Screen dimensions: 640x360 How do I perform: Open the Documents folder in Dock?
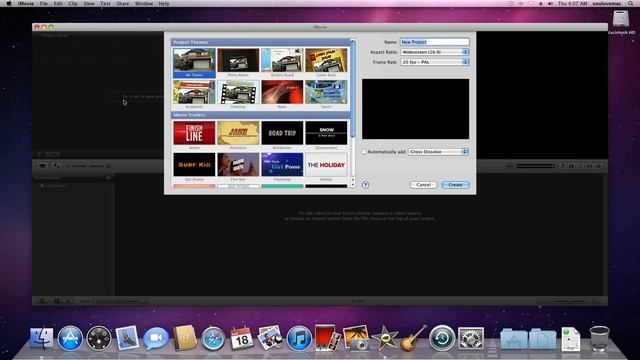click(x=542, y=338)
